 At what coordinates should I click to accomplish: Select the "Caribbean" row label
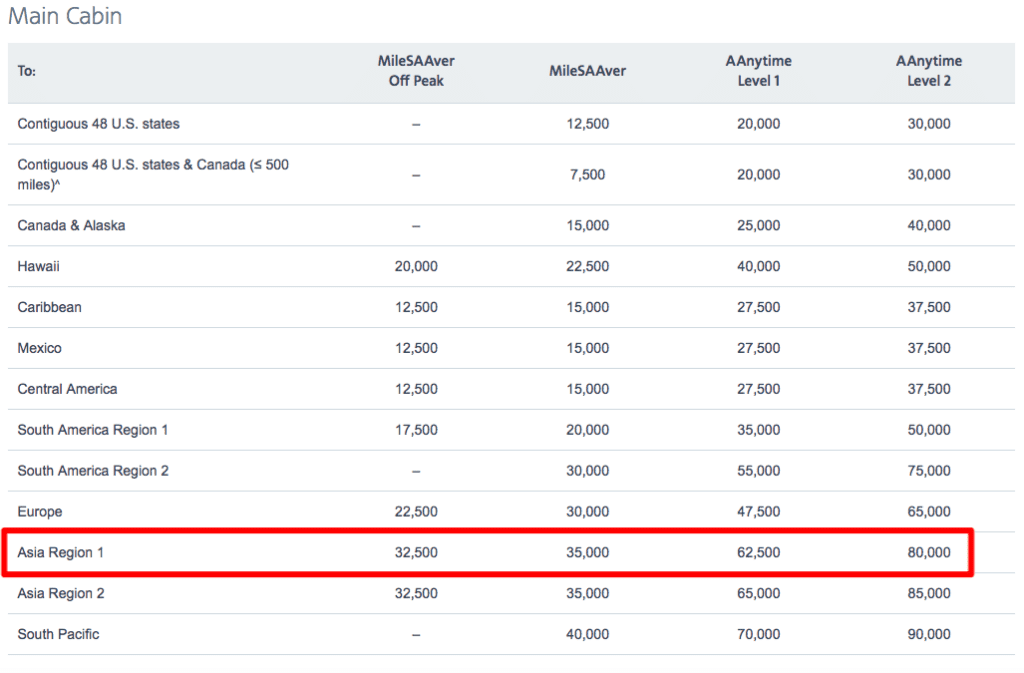click(x=49, y=307)
